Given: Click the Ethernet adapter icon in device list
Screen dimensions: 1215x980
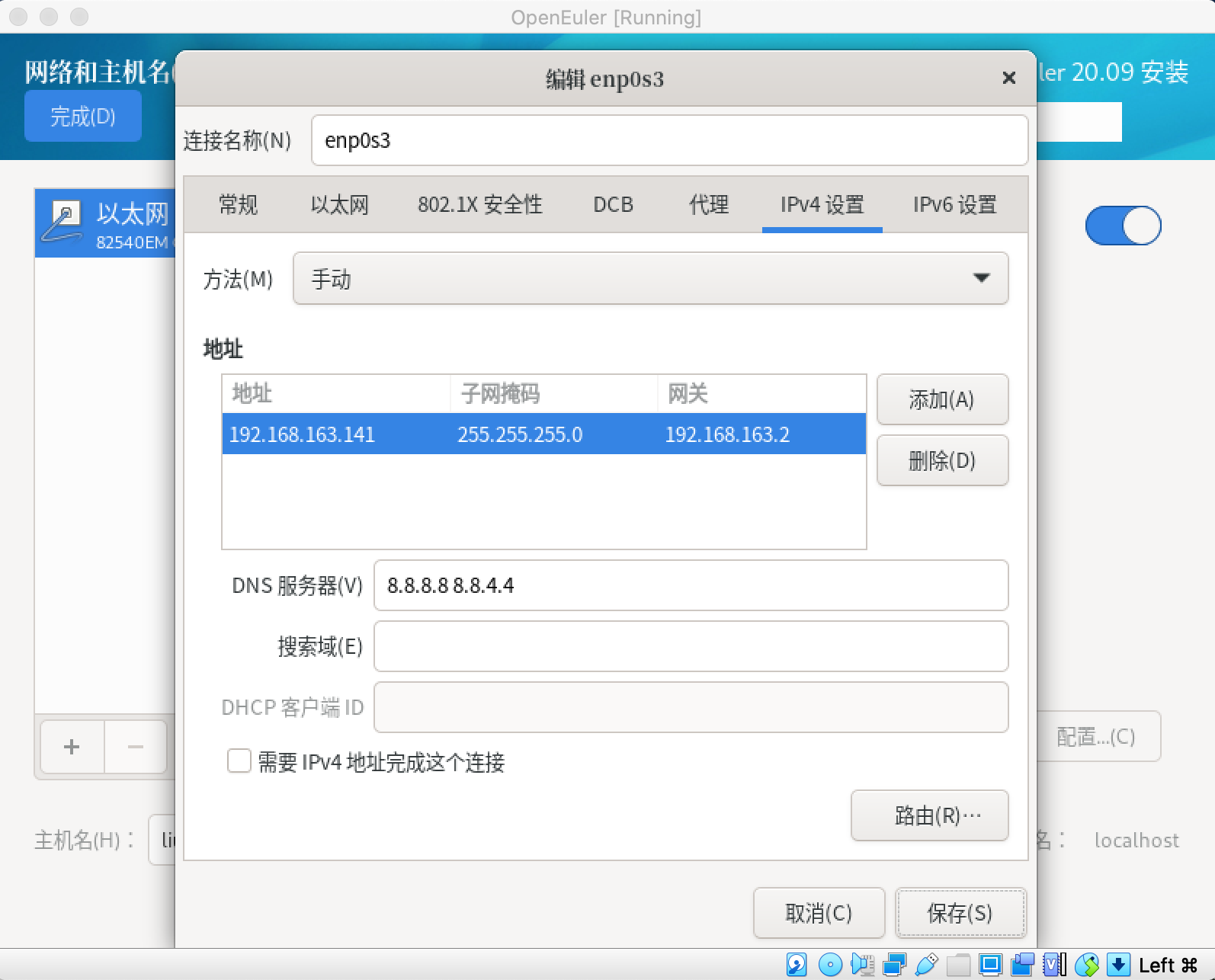Looking at the screenshot, I should [x=63, y=222].
